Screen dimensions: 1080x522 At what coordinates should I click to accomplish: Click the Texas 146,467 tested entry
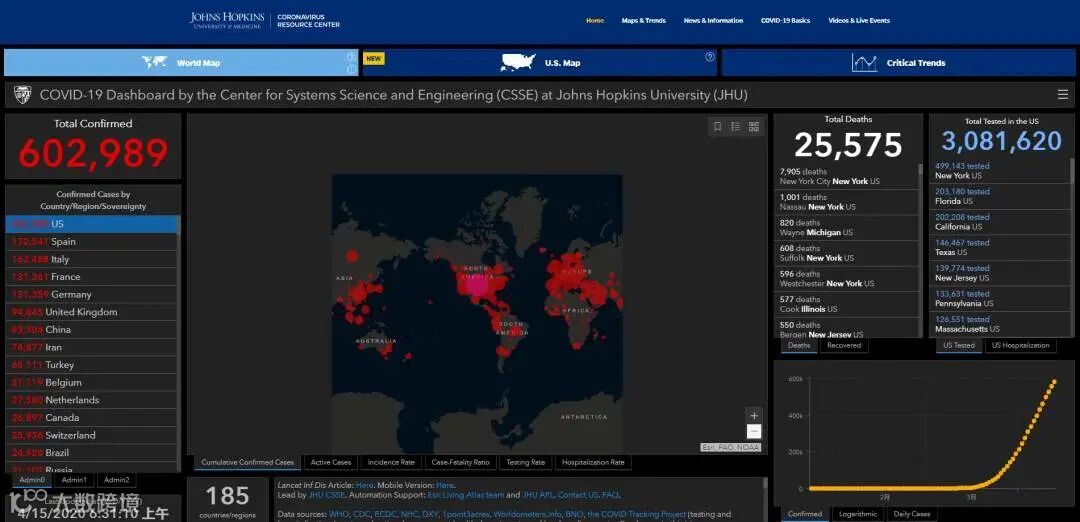(1000, 247)
